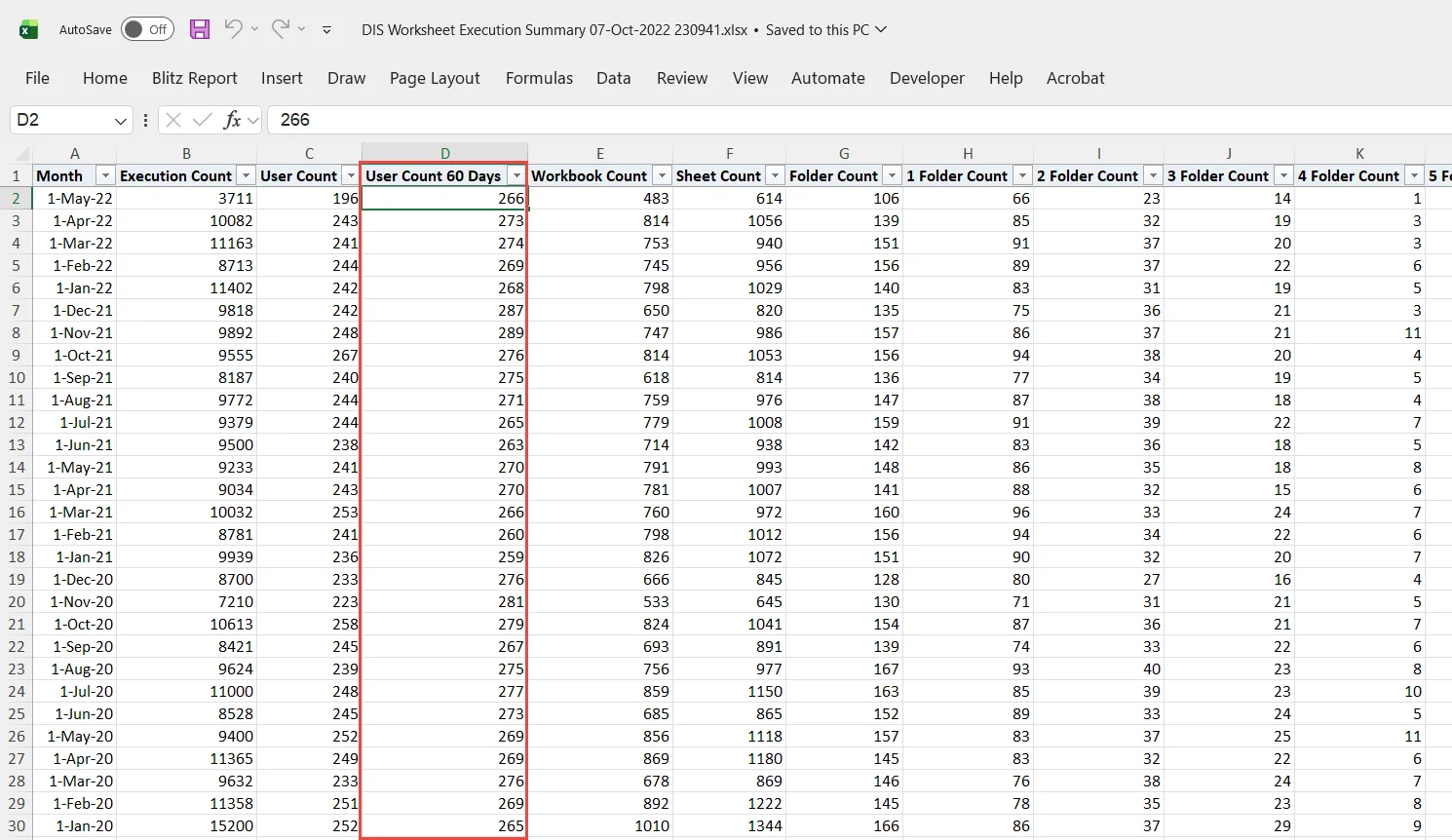Select column D header

[x=444, y=153]
